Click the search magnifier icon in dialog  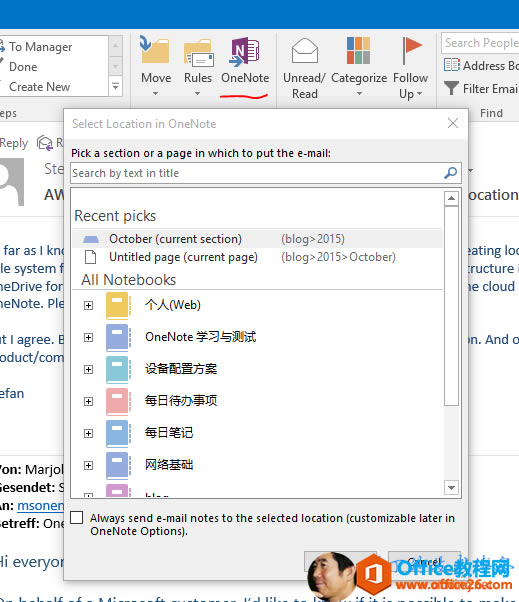451,173
